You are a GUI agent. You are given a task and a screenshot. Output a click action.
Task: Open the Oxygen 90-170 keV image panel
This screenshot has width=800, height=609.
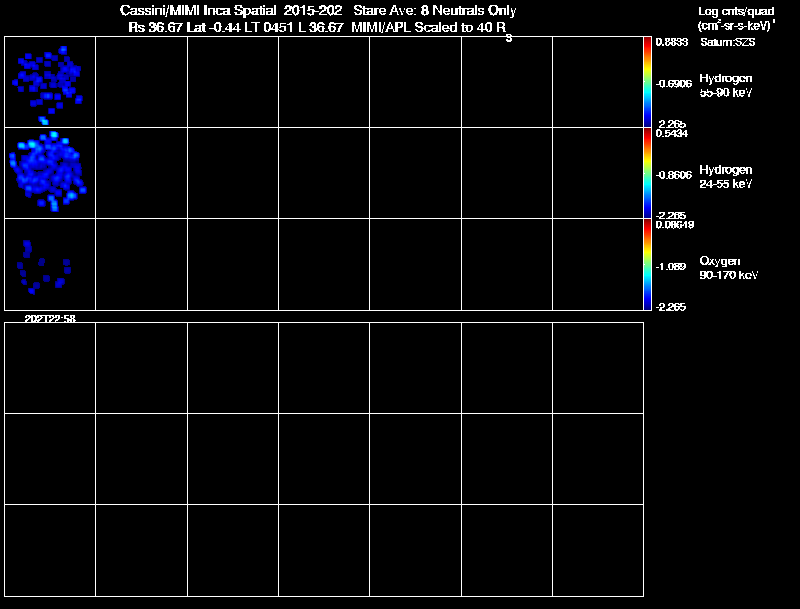pyautogui.click(x=50, y=264)
